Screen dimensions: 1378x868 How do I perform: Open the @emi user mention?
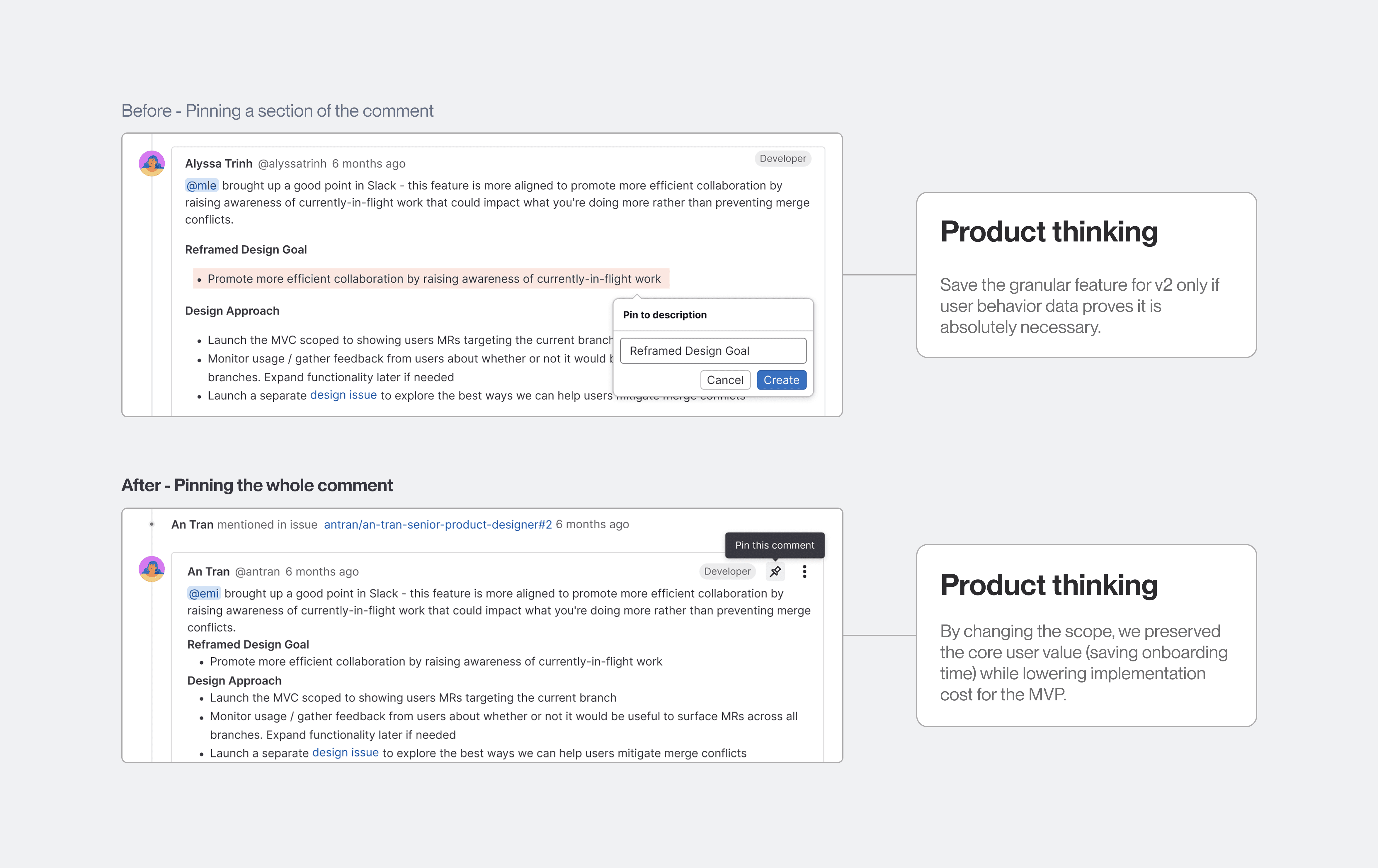[x=204, y=593]
